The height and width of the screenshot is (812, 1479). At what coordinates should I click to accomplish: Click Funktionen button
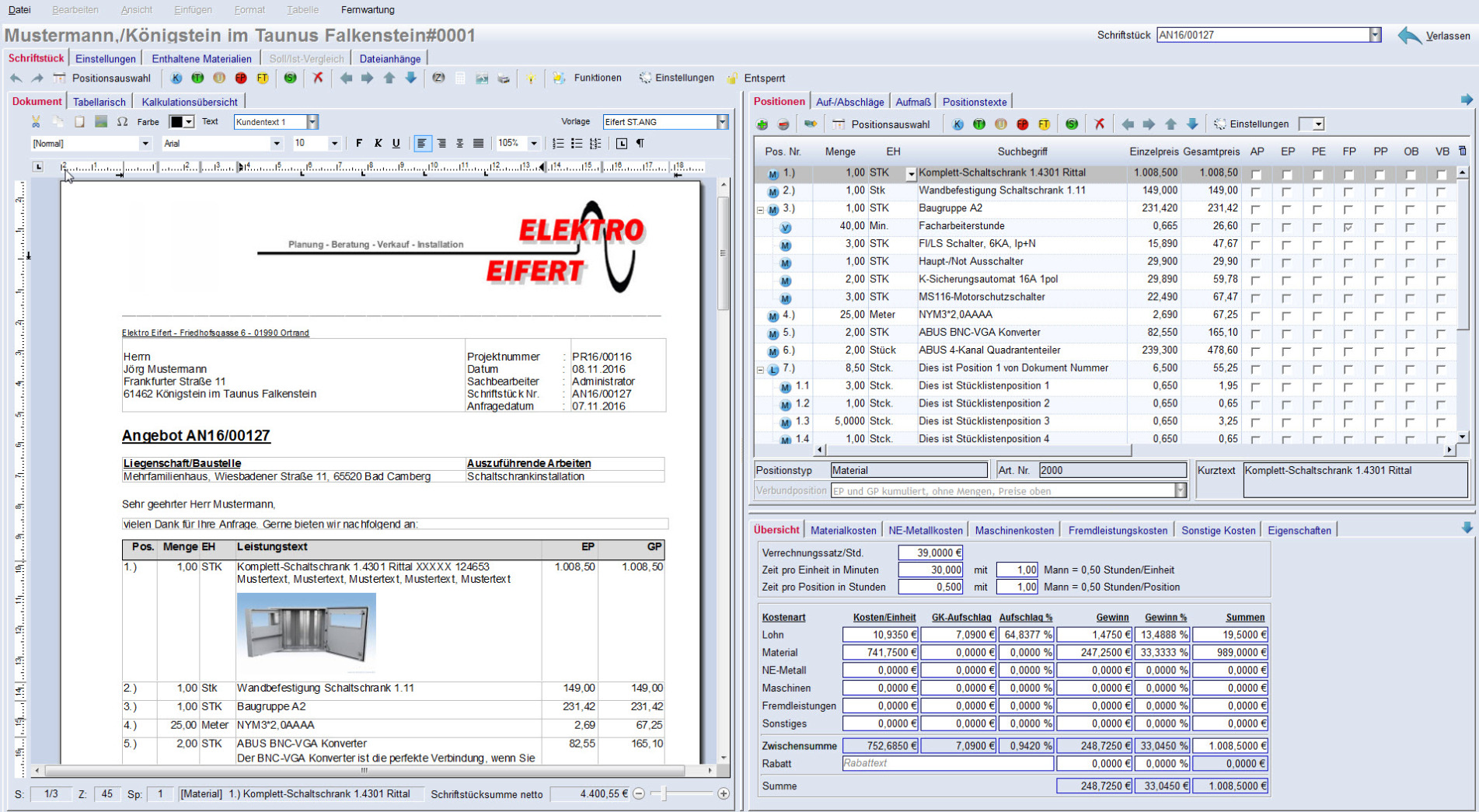(x=588, y=78)
